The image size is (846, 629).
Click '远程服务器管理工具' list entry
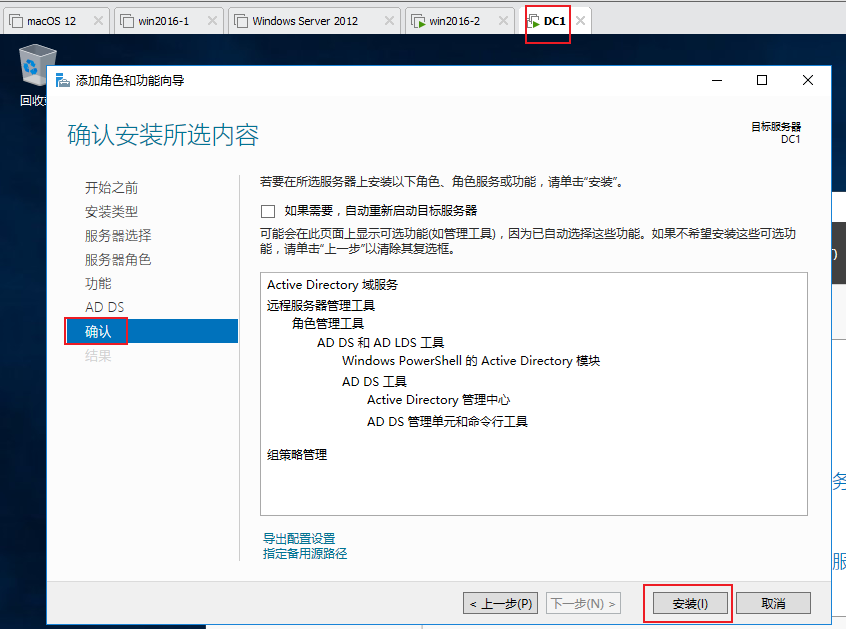320,305
